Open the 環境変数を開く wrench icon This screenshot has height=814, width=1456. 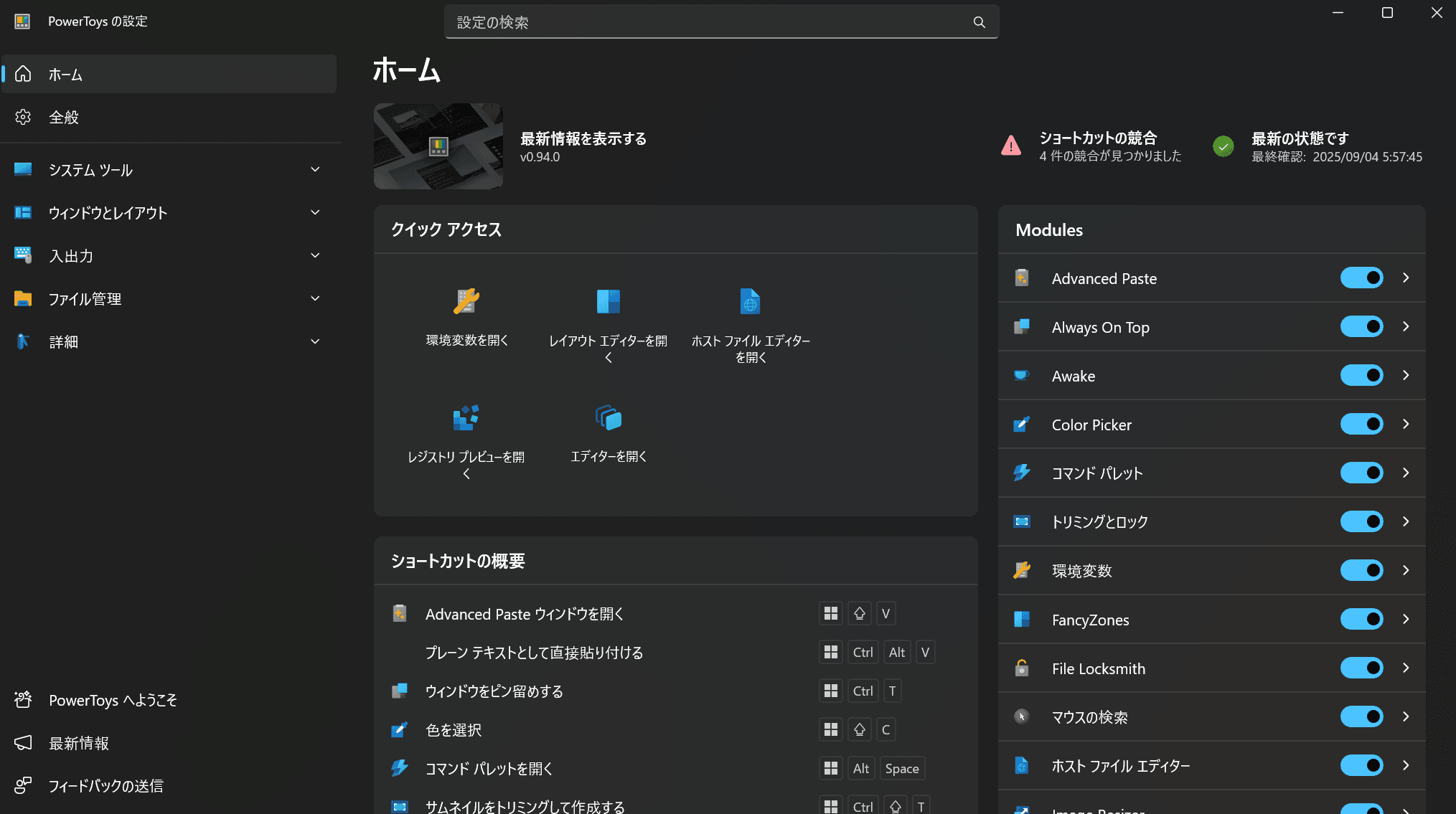(466, 301)
